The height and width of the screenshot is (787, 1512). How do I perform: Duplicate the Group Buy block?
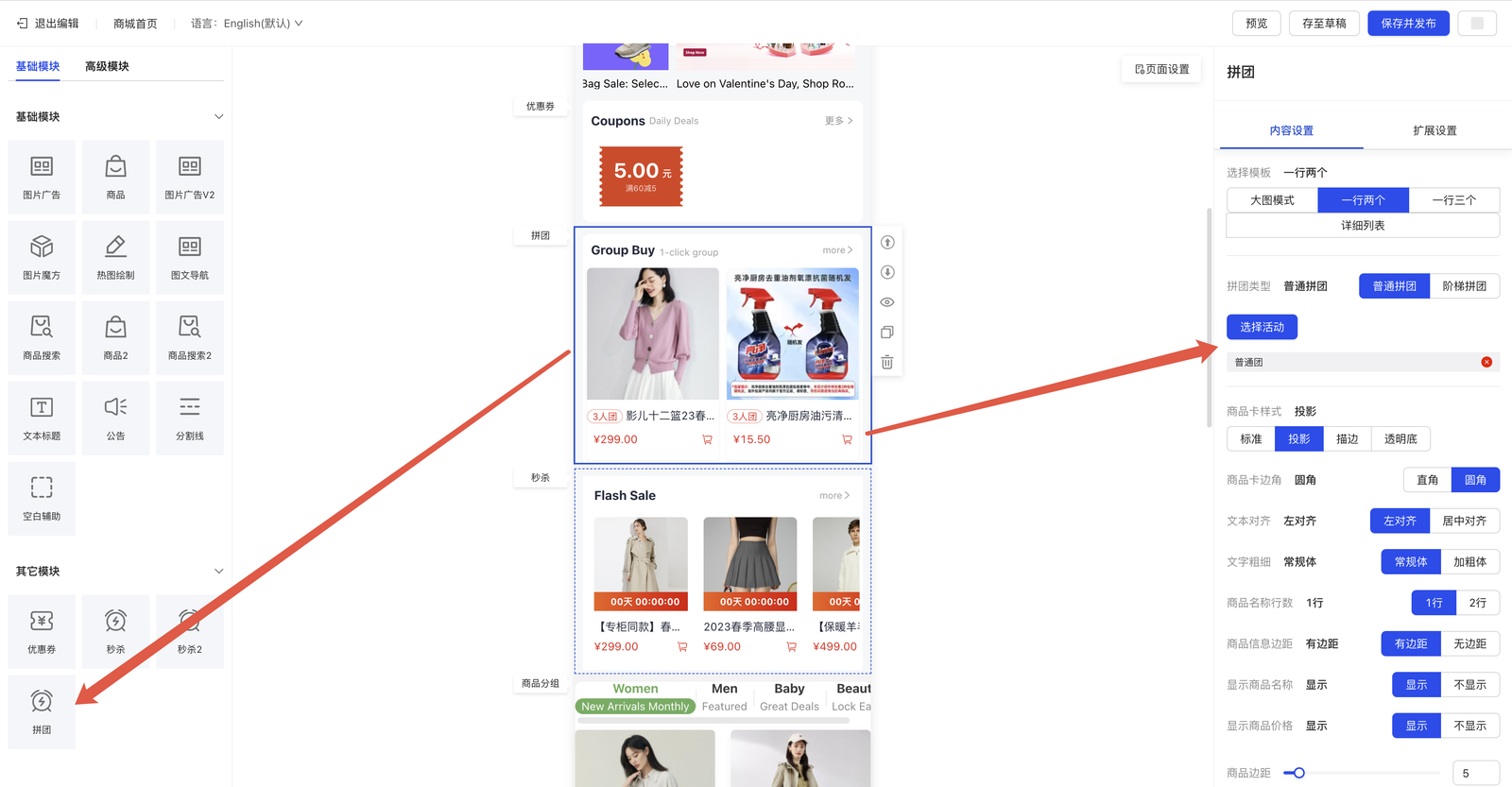[x=887, y=333]
